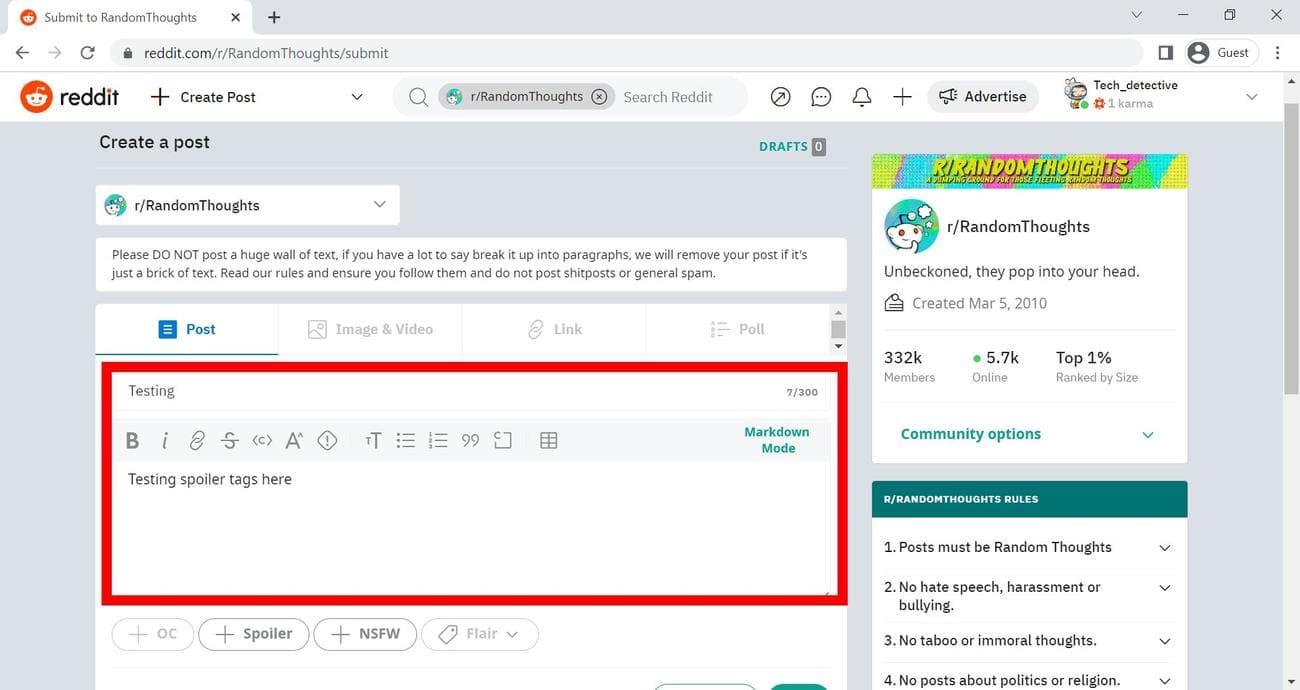Click the Search Reddit input field
This screenshot has width=1300, height=690.
pos(676,97)
